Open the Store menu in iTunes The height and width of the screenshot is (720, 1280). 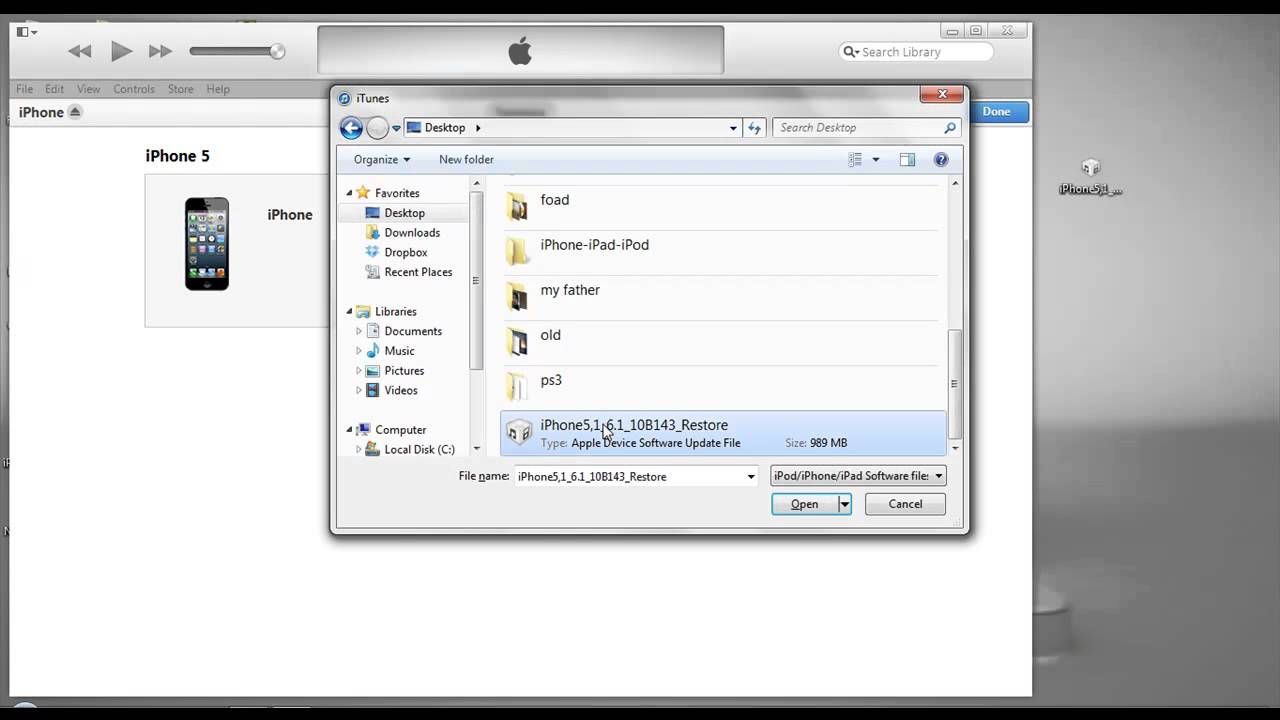(181, 89)
